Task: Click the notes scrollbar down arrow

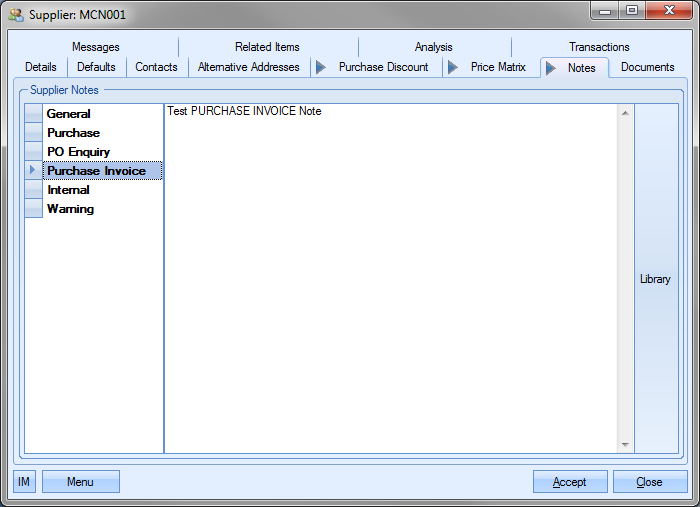Action: (625, 445)
